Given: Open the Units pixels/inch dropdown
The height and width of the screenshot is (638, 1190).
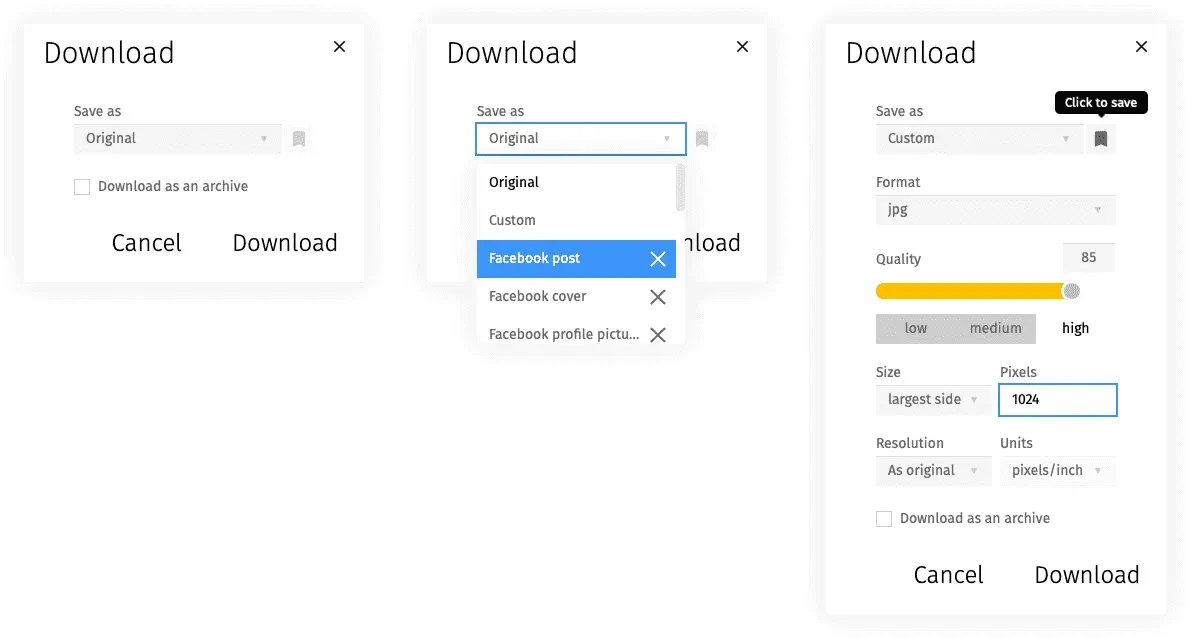Looking at the screenshot, I should pyautogui.click(x=1057, y=471).
